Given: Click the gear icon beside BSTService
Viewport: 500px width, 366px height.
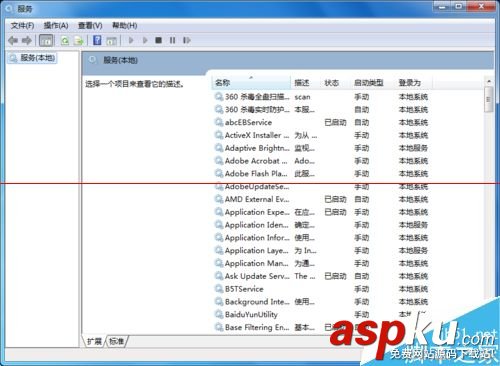Looking at the screenshot, I should [x=219, y=289].
